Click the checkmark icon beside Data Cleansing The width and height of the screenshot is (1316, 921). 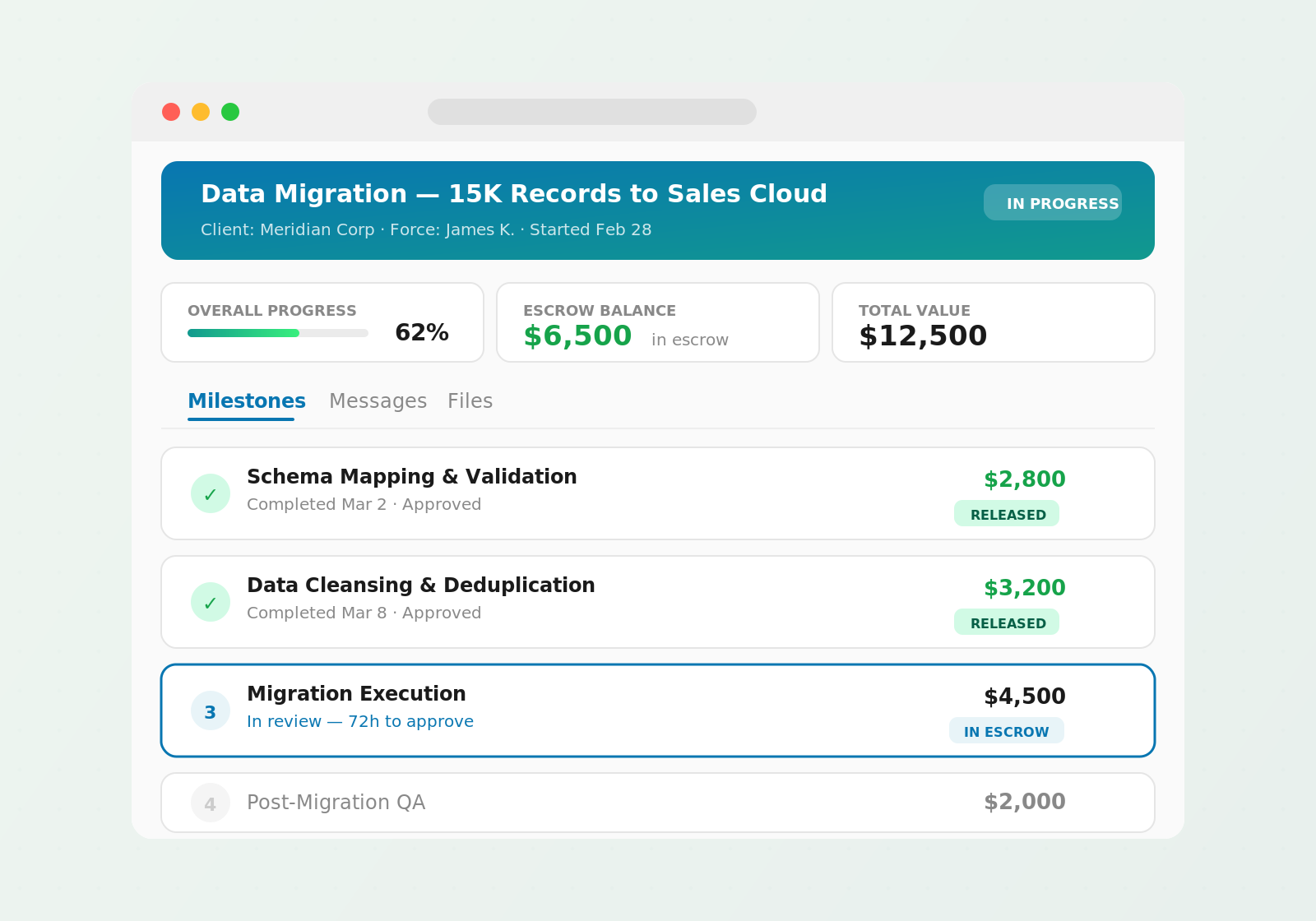click(x=211, y=602)
